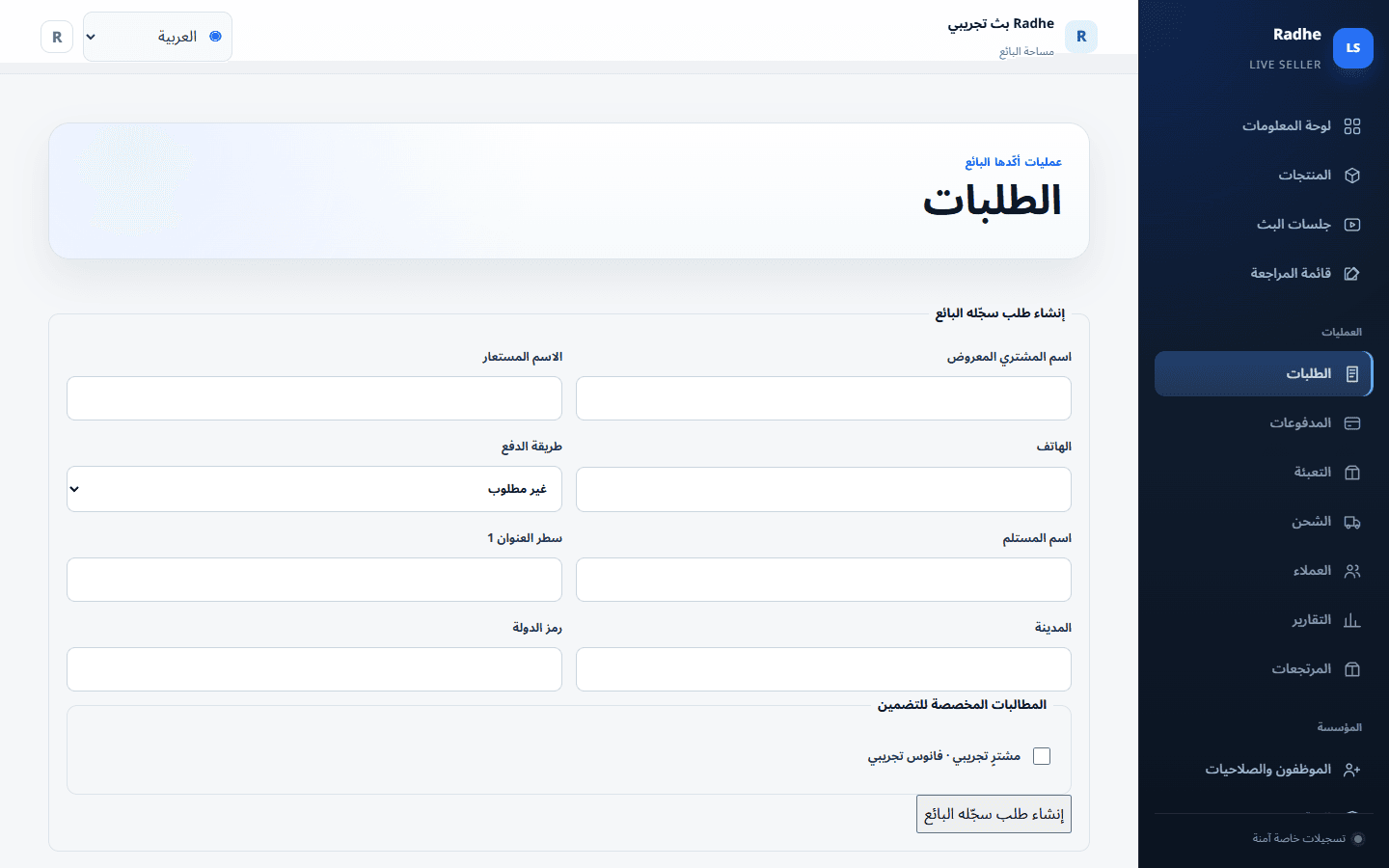The image size is (1389, 868).
Task: Click the المدينة city input field
Action: pyautogui.click(x=824, y=669)
